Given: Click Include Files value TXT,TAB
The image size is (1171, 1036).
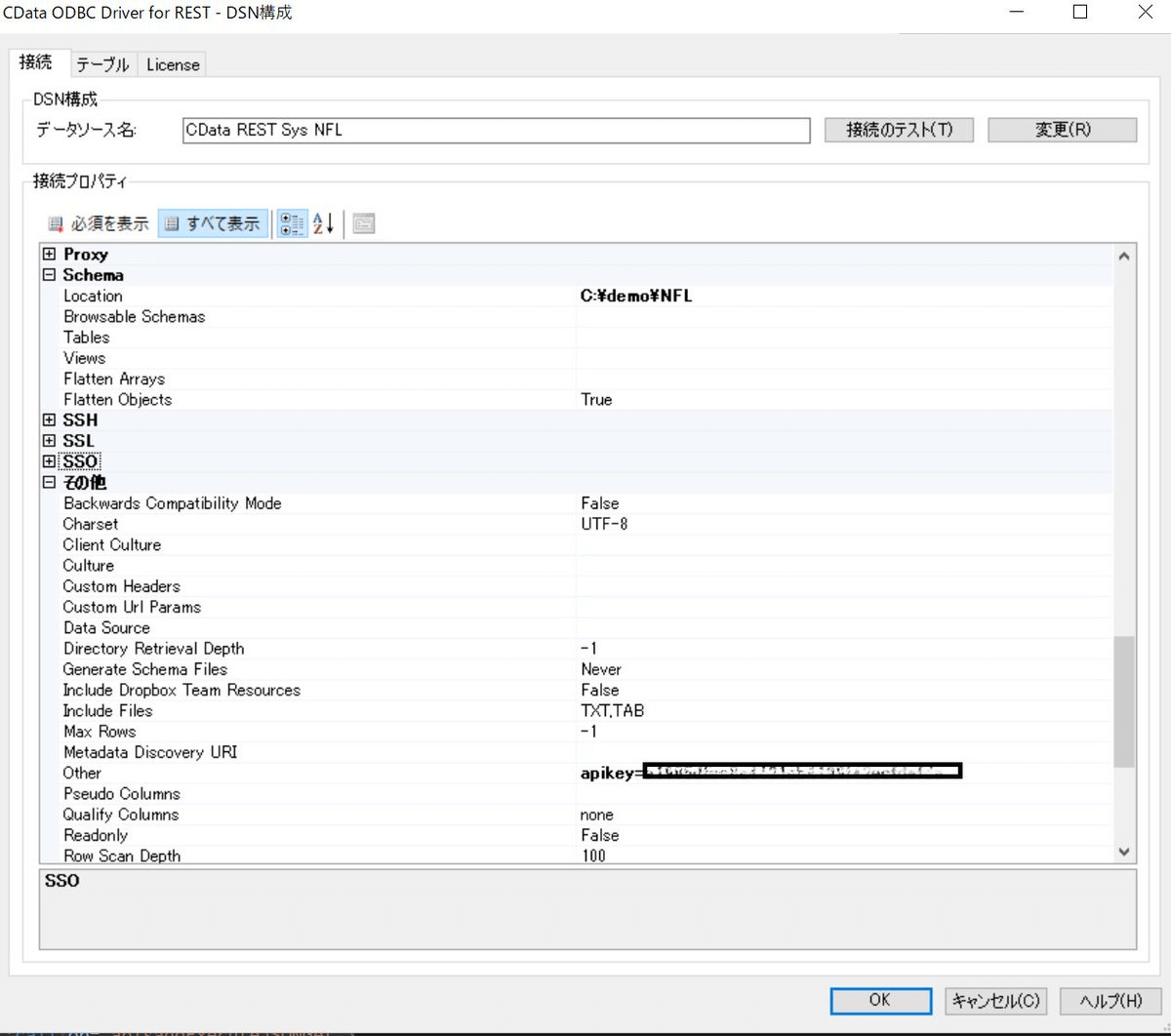Looking at the screenshot, I should click(613, 710).
